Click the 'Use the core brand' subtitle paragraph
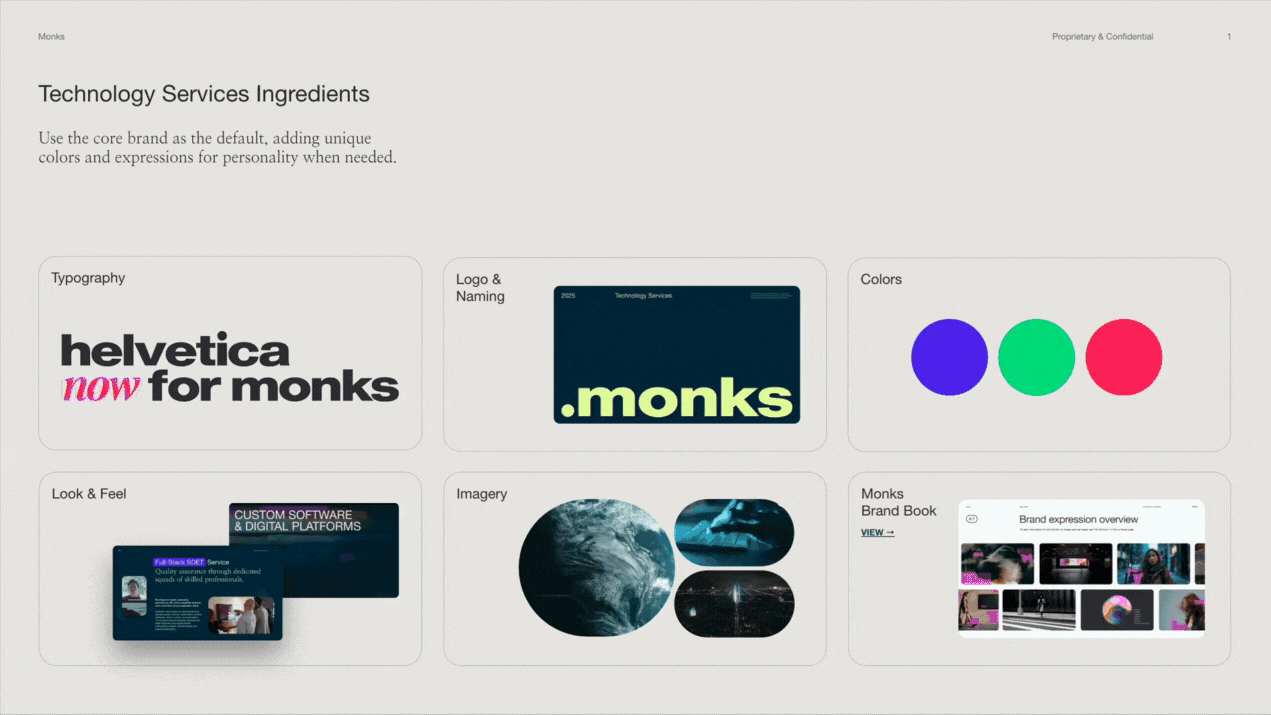This screenshot has height=715, width=1271. (x=217, y=148)
